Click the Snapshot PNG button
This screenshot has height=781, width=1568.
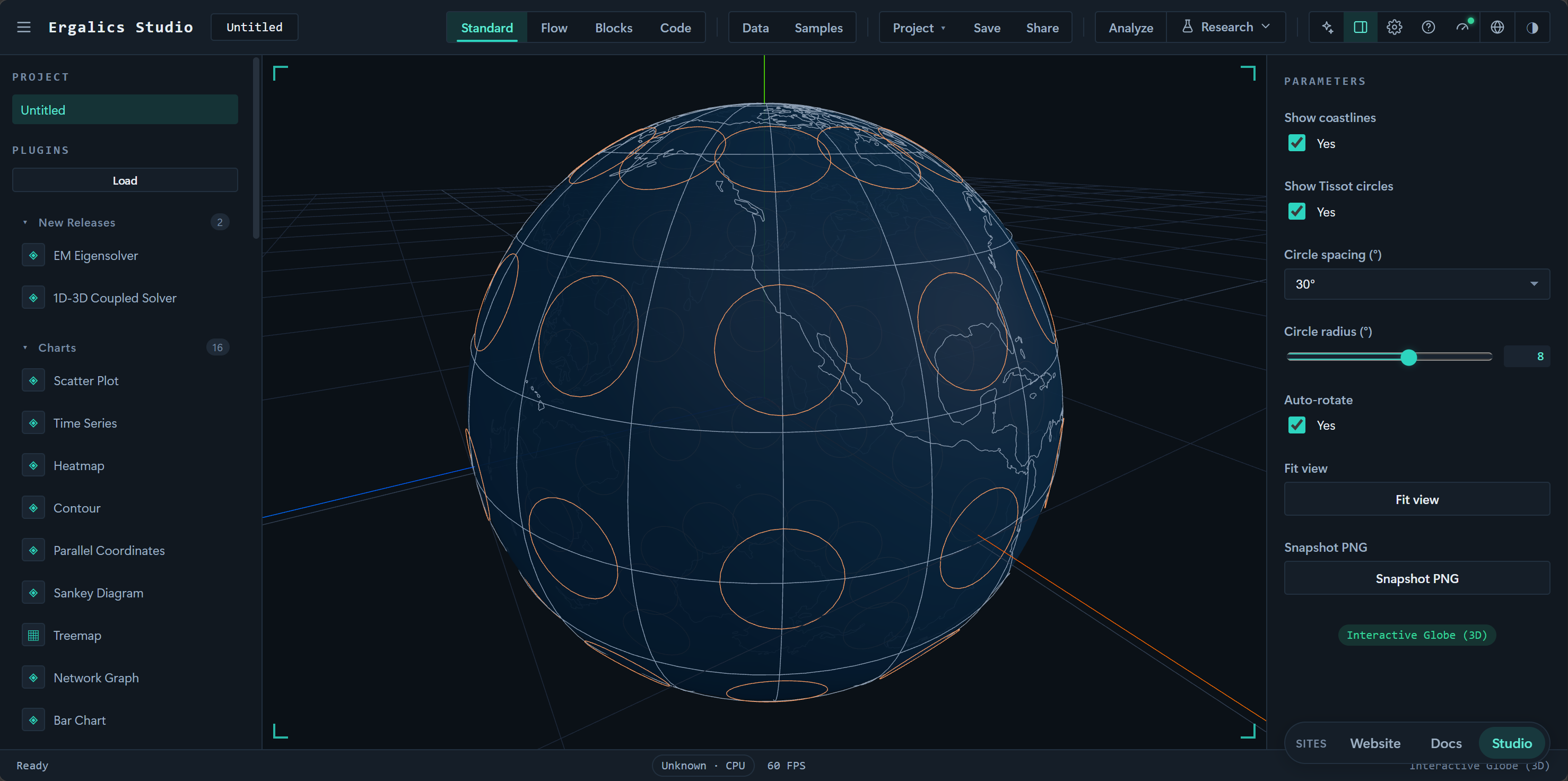point(1416,578)
